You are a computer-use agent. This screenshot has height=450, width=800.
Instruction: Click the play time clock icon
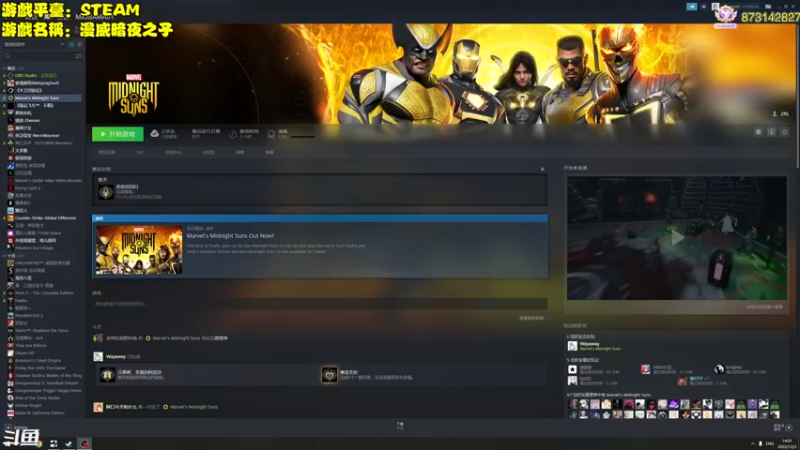(233, 134)
